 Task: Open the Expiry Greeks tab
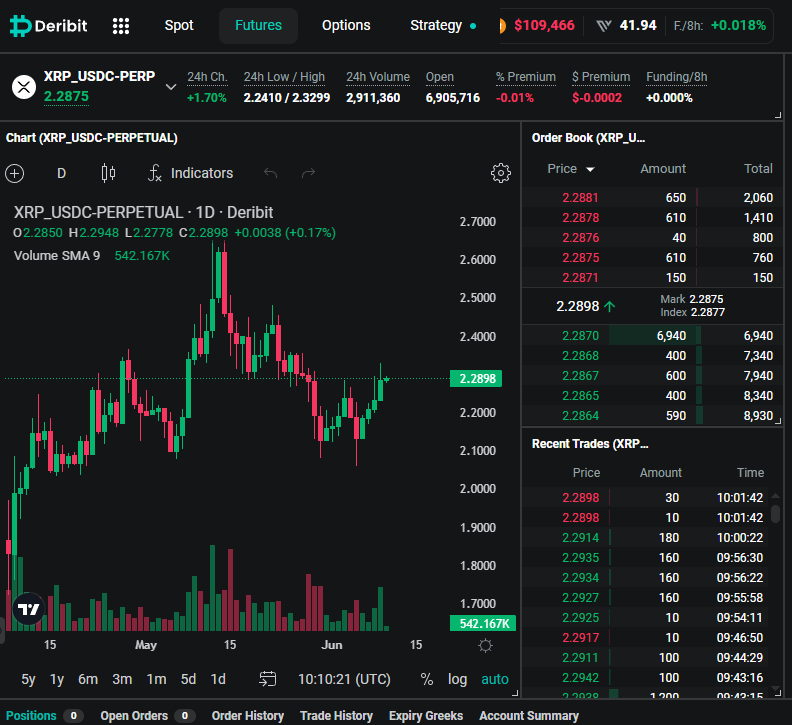coord(426,715)
